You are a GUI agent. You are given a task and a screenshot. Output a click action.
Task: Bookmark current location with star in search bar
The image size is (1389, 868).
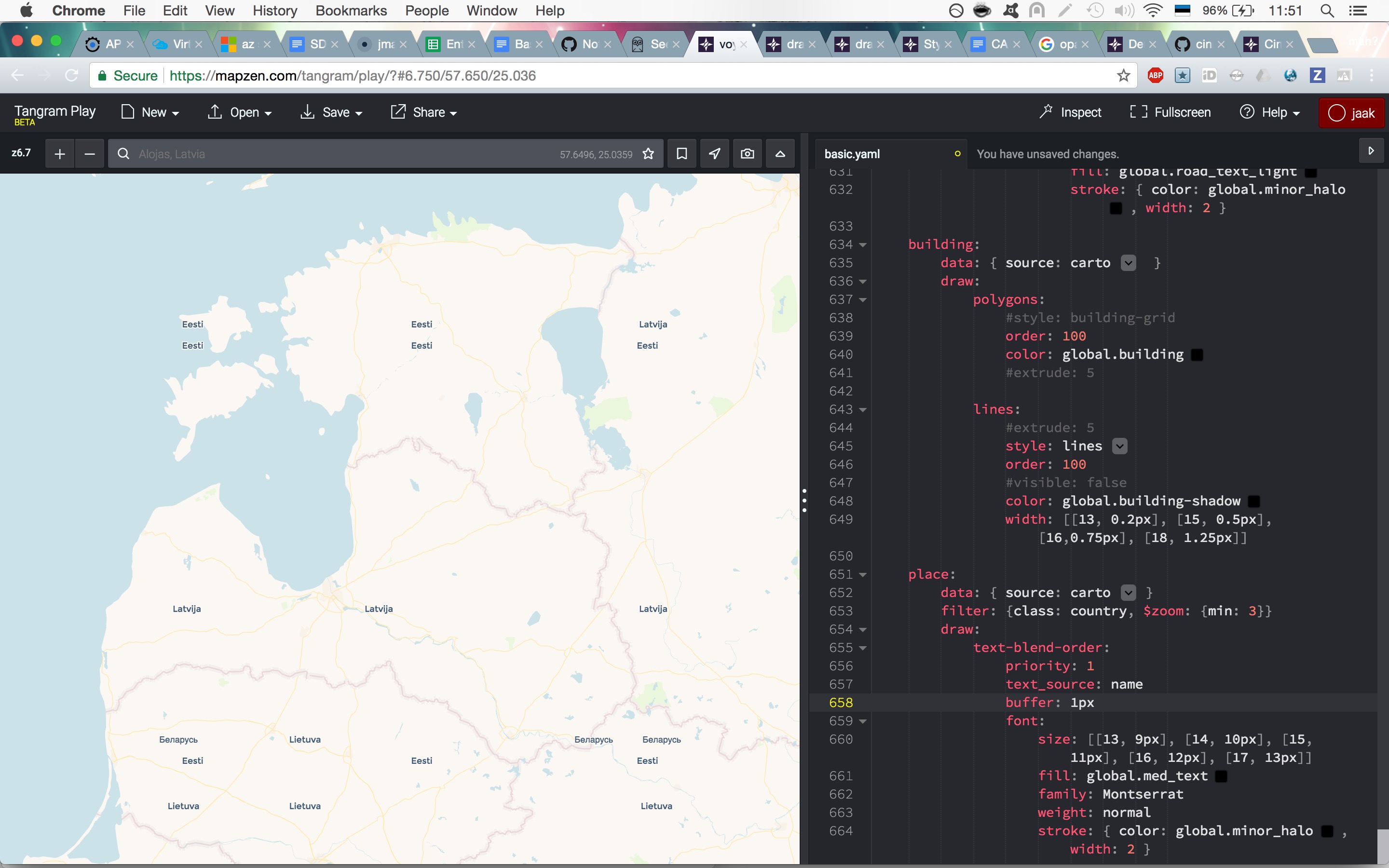(x=648, y=154)
